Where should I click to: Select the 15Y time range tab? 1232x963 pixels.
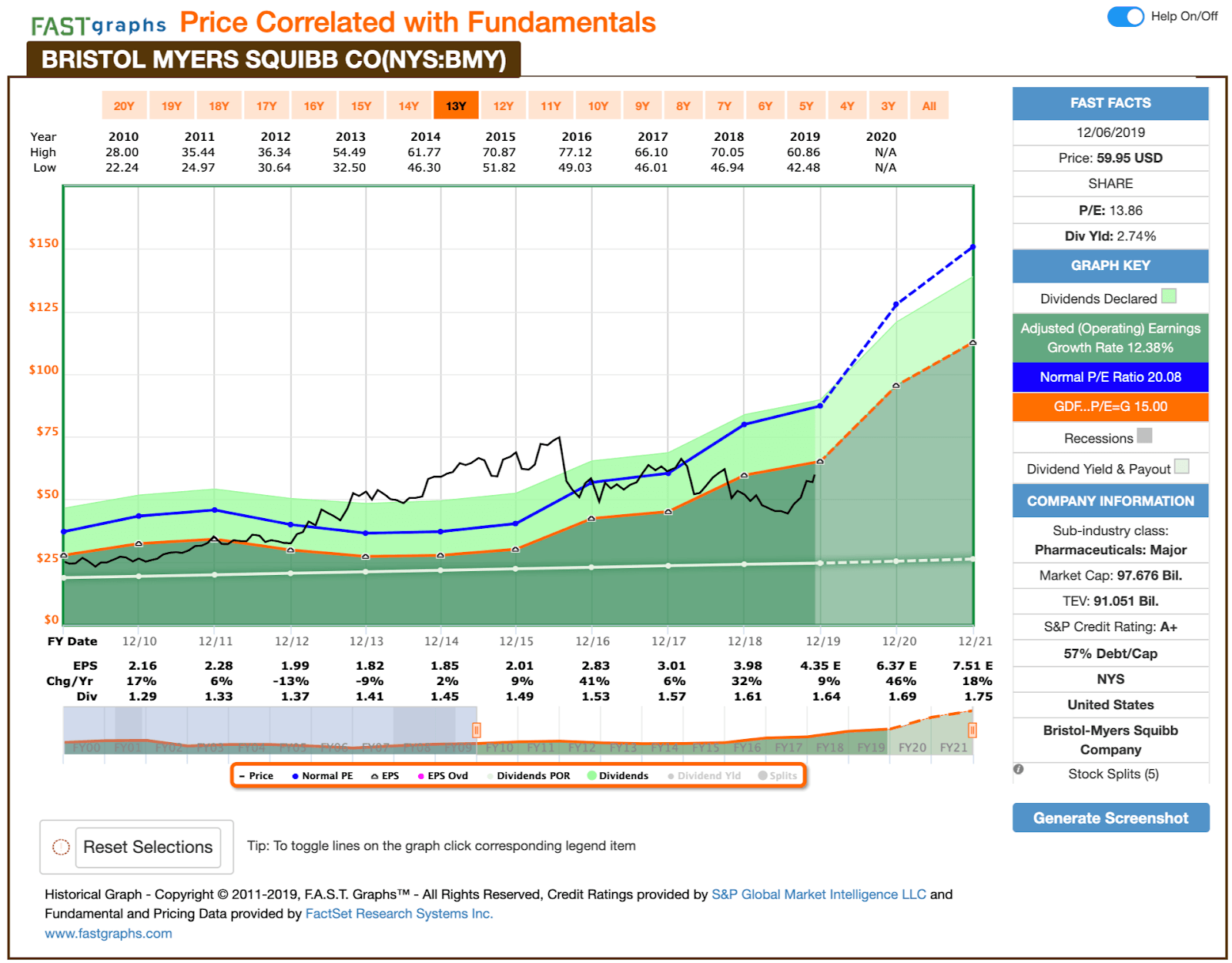click(x=361, y=106)
